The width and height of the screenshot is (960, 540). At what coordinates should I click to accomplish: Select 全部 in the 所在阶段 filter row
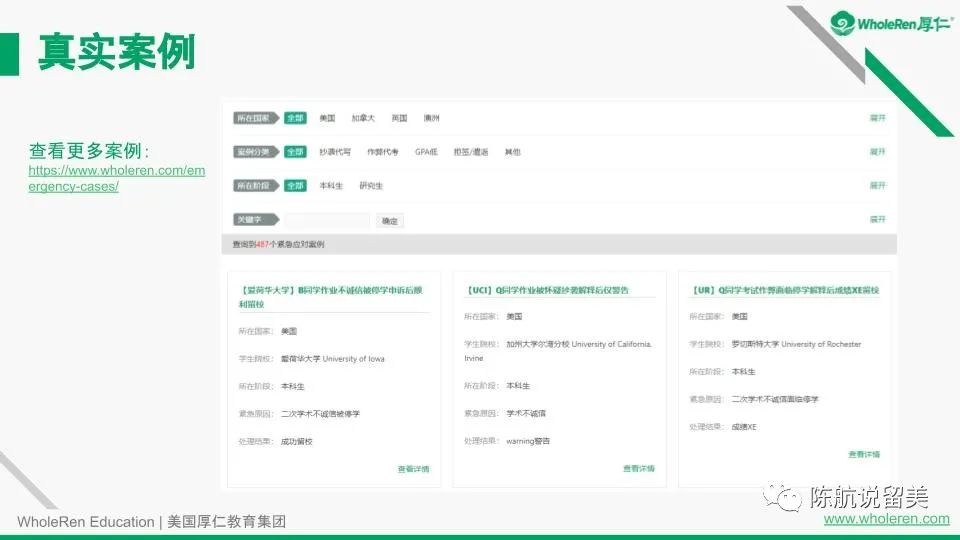[x=295, y=186]
